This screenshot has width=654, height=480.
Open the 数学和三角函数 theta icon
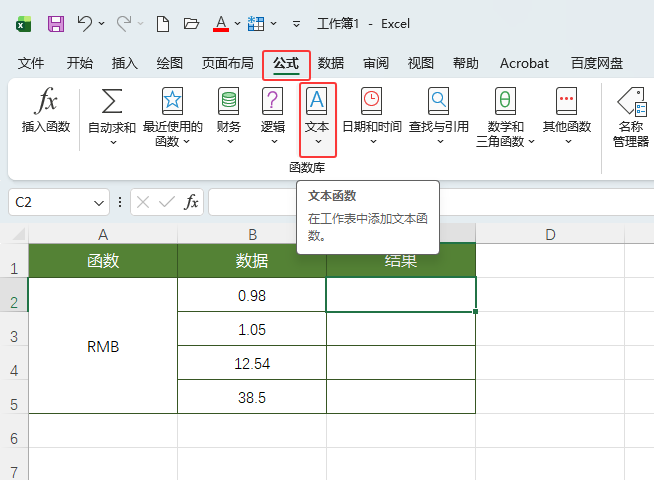click(505, 101)
